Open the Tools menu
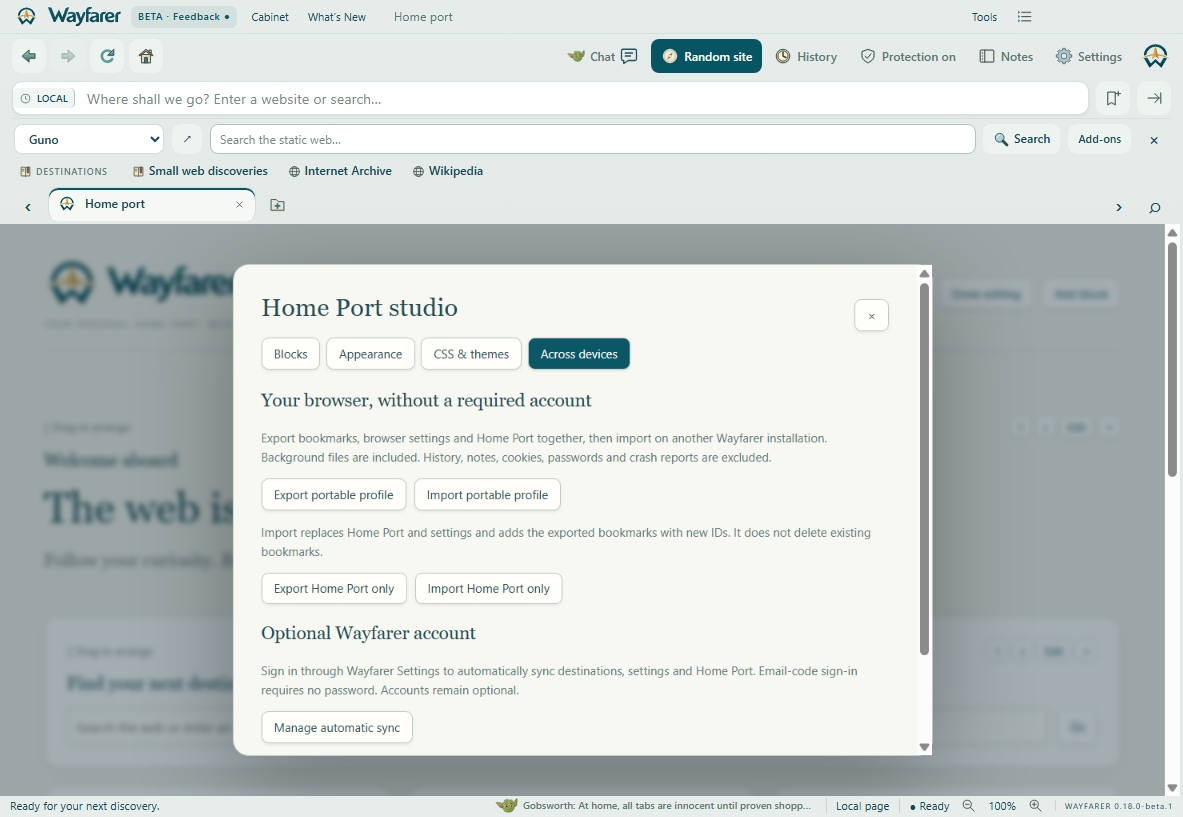1183x817 pixels. tap(984, 17)
